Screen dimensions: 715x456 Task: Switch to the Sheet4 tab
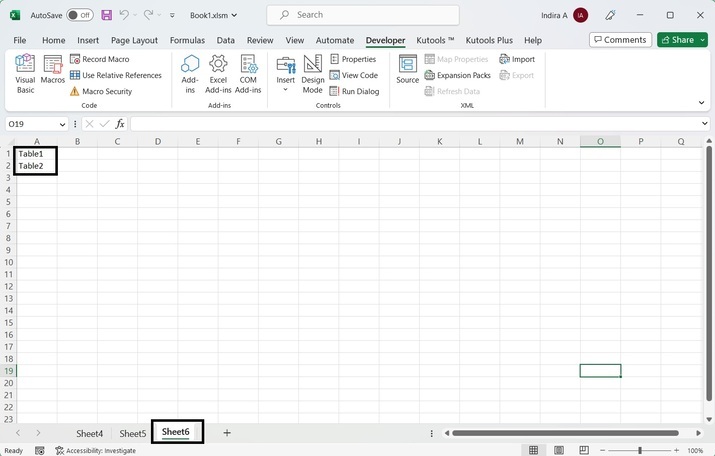(89, 433)
